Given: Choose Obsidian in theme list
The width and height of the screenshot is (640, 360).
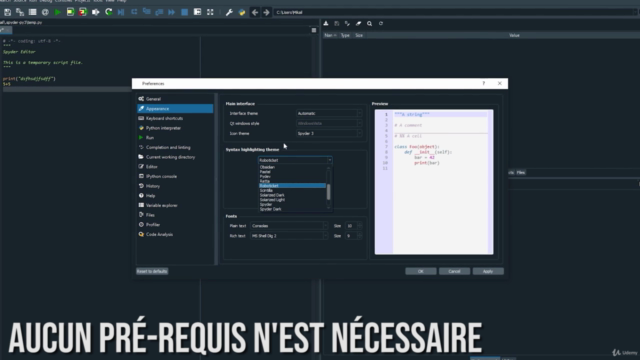Looking at the screenshot, I should point(292,167).
